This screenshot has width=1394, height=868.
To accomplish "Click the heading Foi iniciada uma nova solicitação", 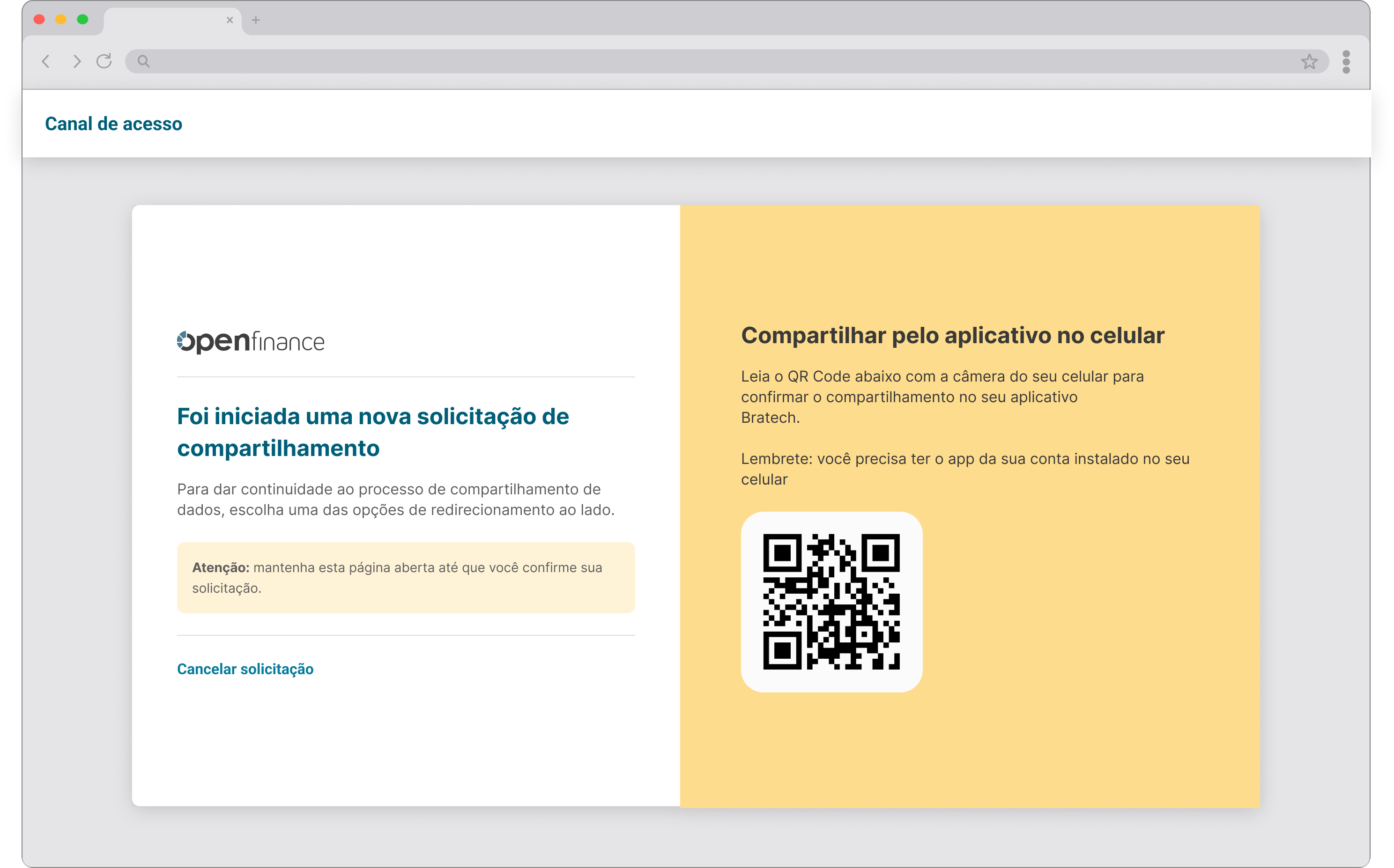I will pos(373,432).
